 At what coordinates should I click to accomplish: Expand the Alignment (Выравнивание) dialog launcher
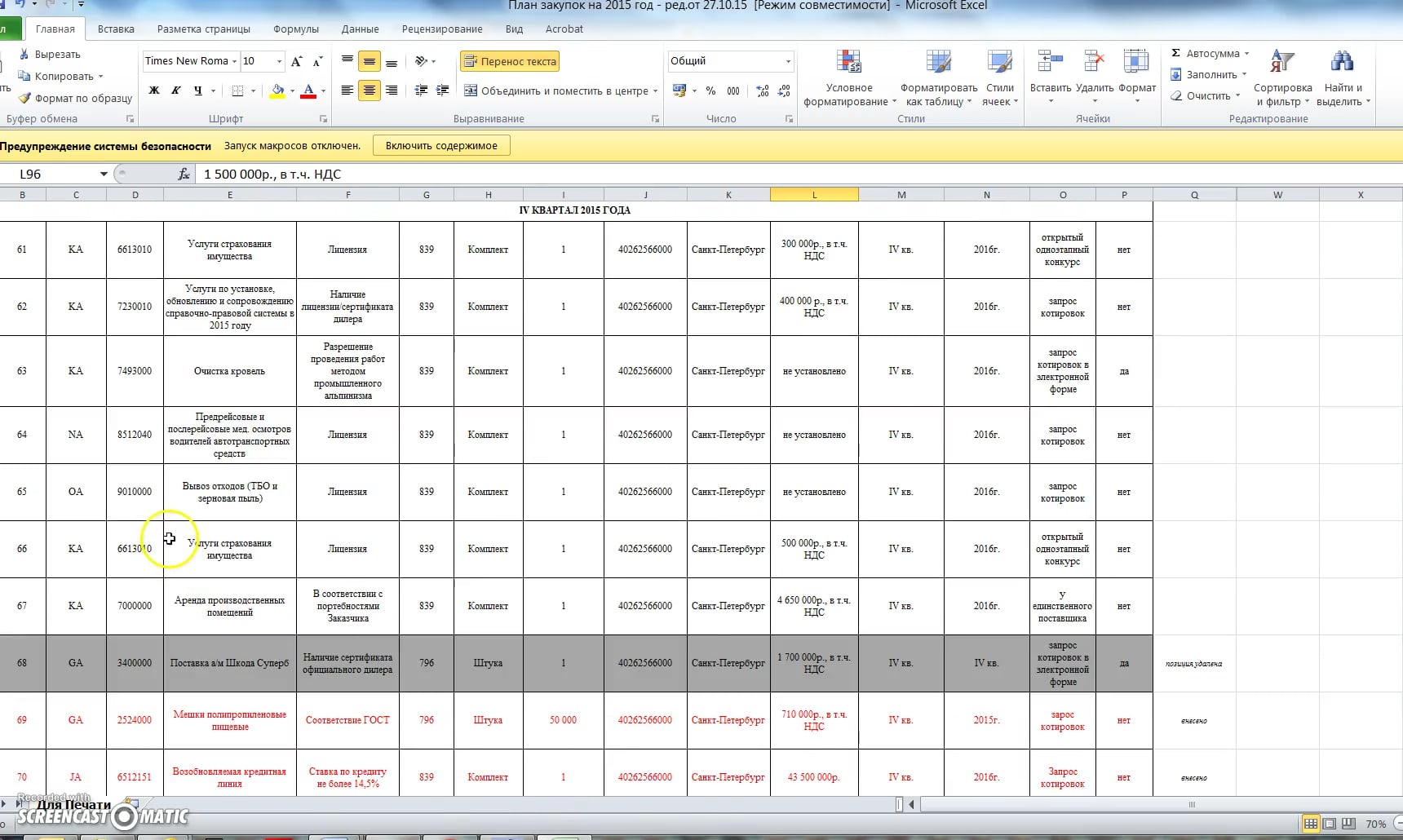pos(655,119)
